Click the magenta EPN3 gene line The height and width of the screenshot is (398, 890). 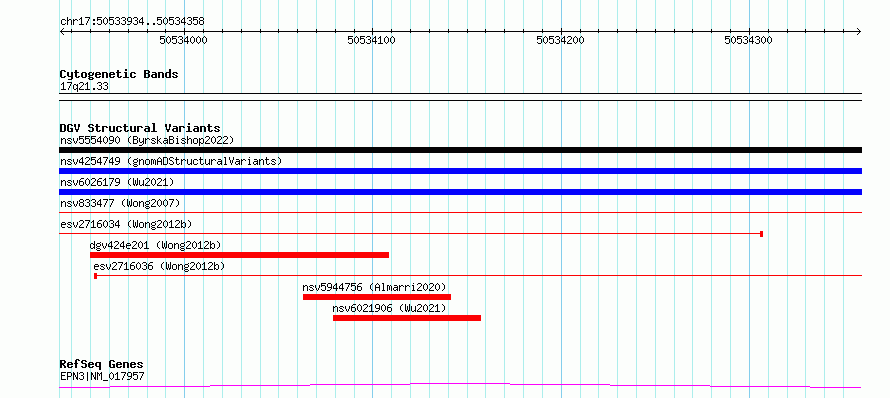coord(460,386)
